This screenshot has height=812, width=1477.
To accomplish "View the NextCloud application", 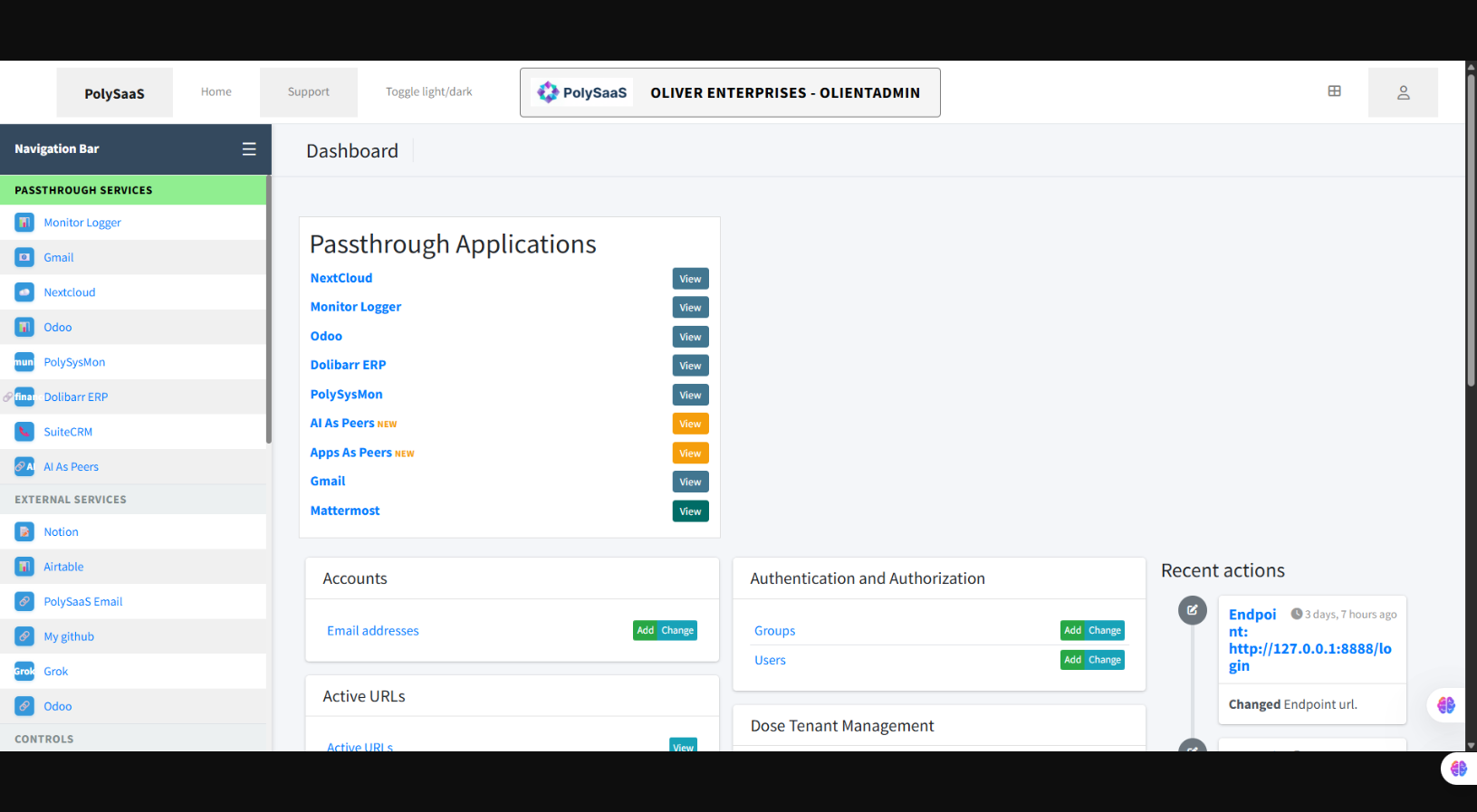I will [690, 279].
